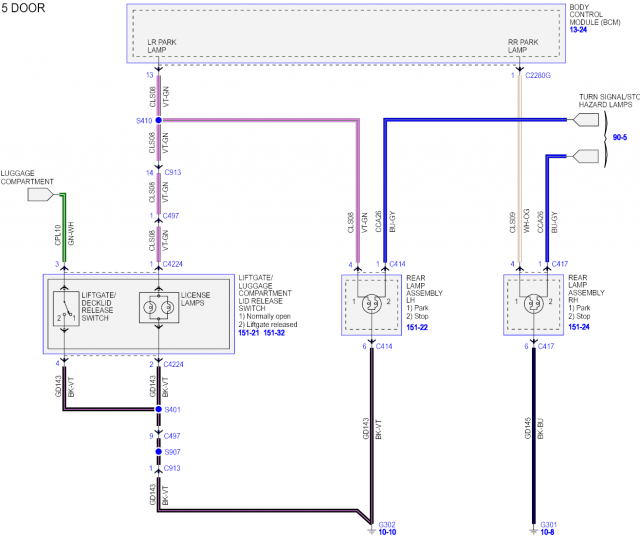Viewport: 640px width, 538px height.
Task: Click the 151-24 rear lamp RH link
Action: [x=580, y=327]
